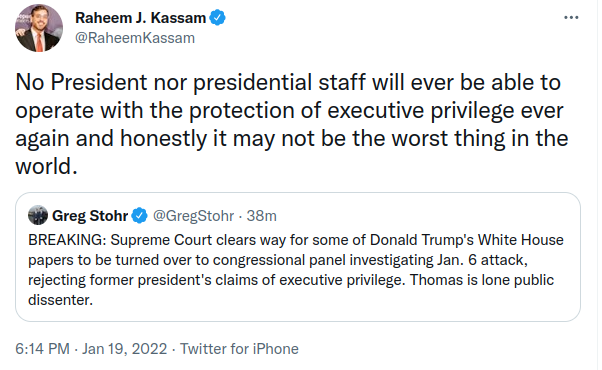The image size is (602, 370).
Task: Open the quoted tweet text beginning BREAKING
Action: pyautogui.click(x=296, y=269)
